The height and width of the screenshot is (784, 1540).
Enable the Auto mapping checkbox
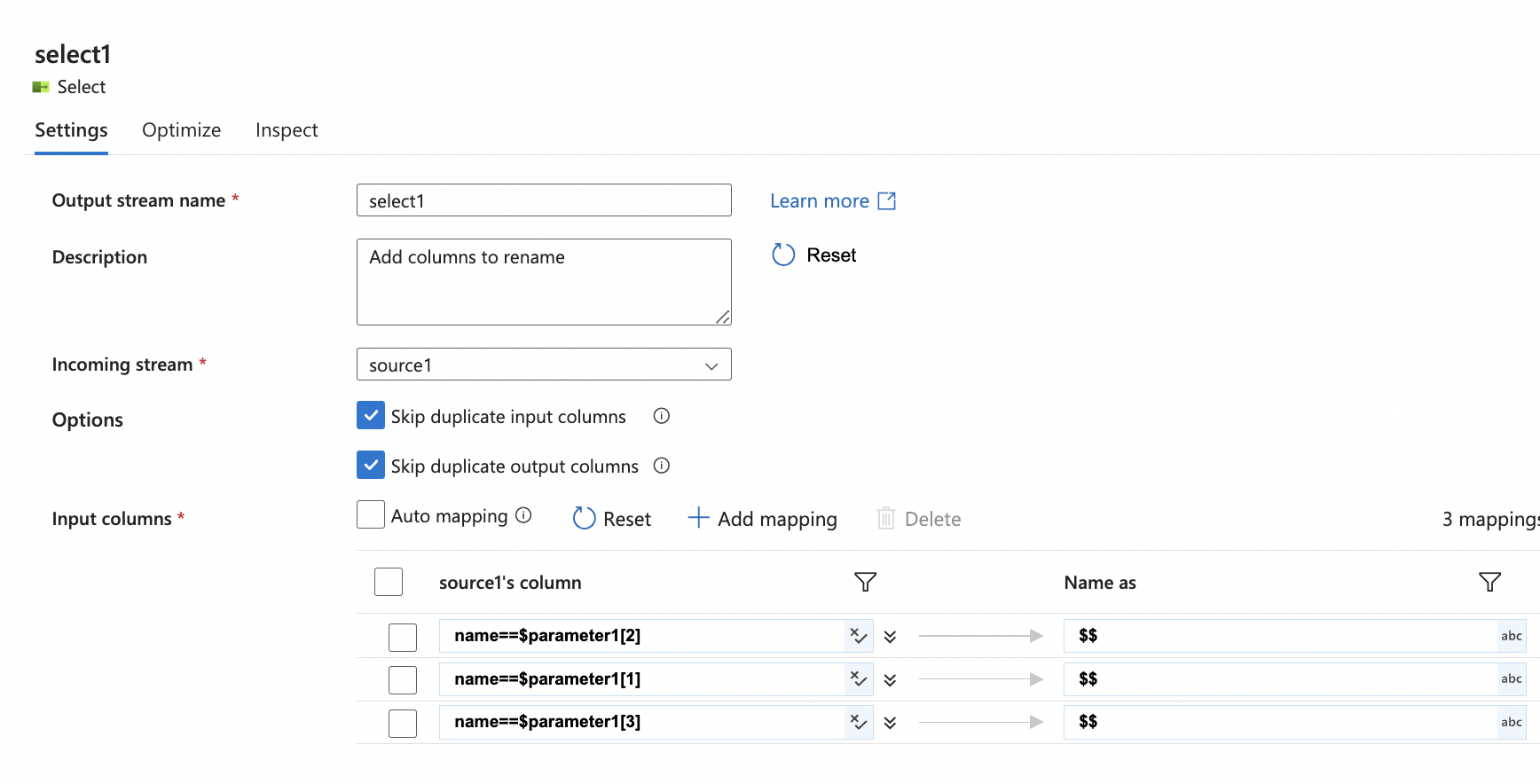(371, 514)
